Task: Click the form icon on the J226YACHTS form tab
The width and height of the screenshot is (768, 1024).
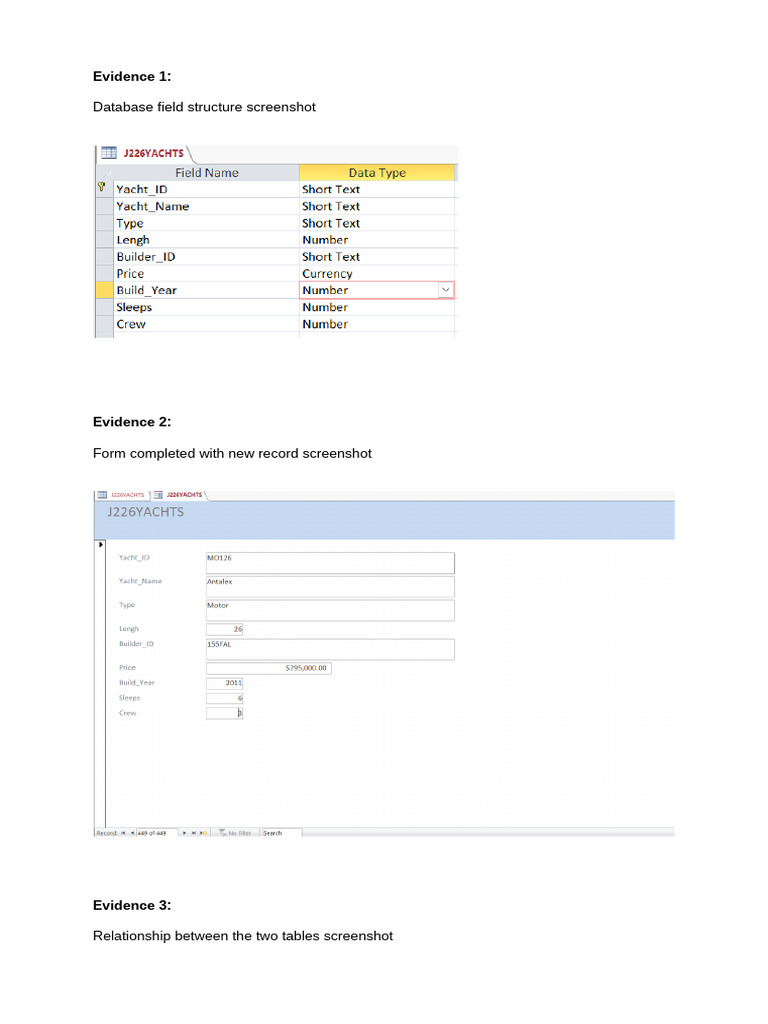Action: pyautogui.click(x=158, y=495)
